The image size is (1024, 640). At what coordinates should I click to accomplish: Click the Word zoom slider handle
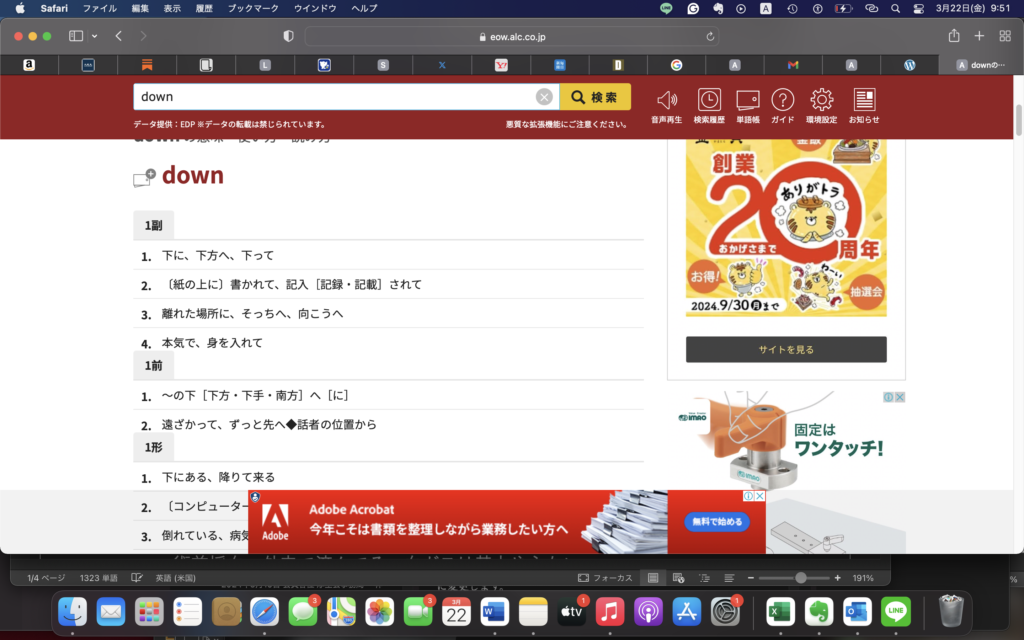tap(800, 578)
